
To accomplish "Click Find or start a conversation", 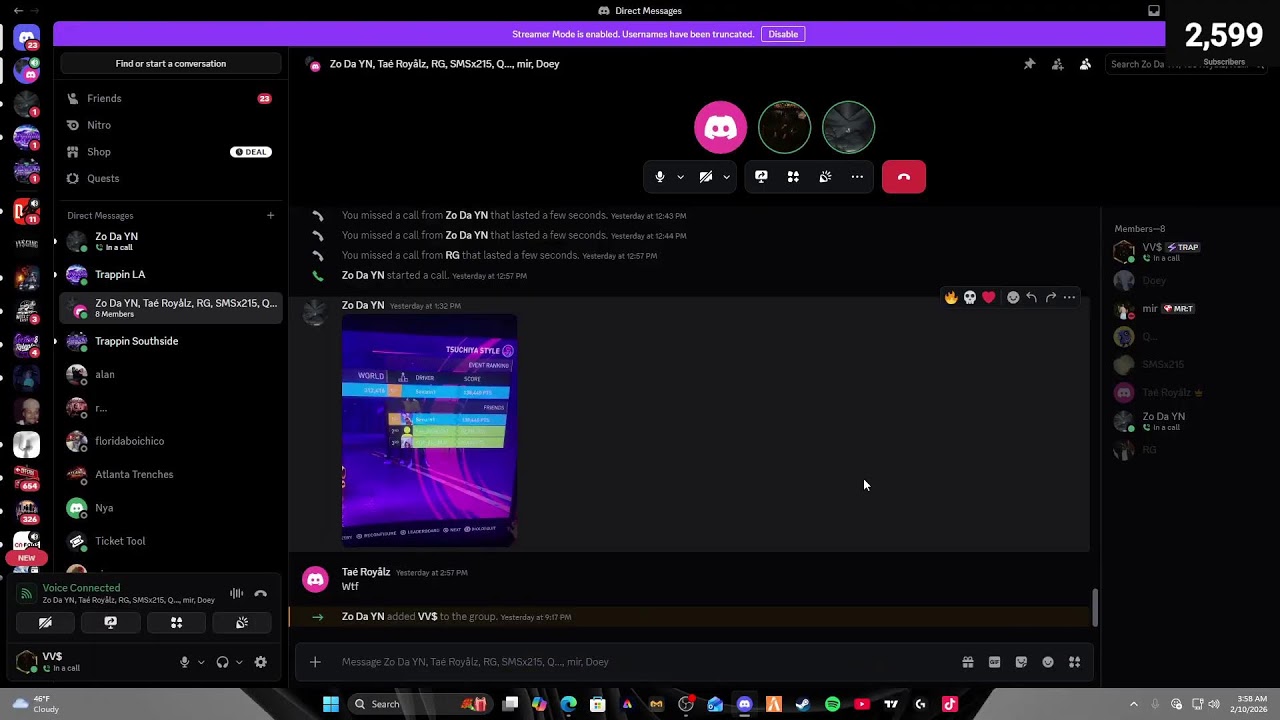I will 171,64.
